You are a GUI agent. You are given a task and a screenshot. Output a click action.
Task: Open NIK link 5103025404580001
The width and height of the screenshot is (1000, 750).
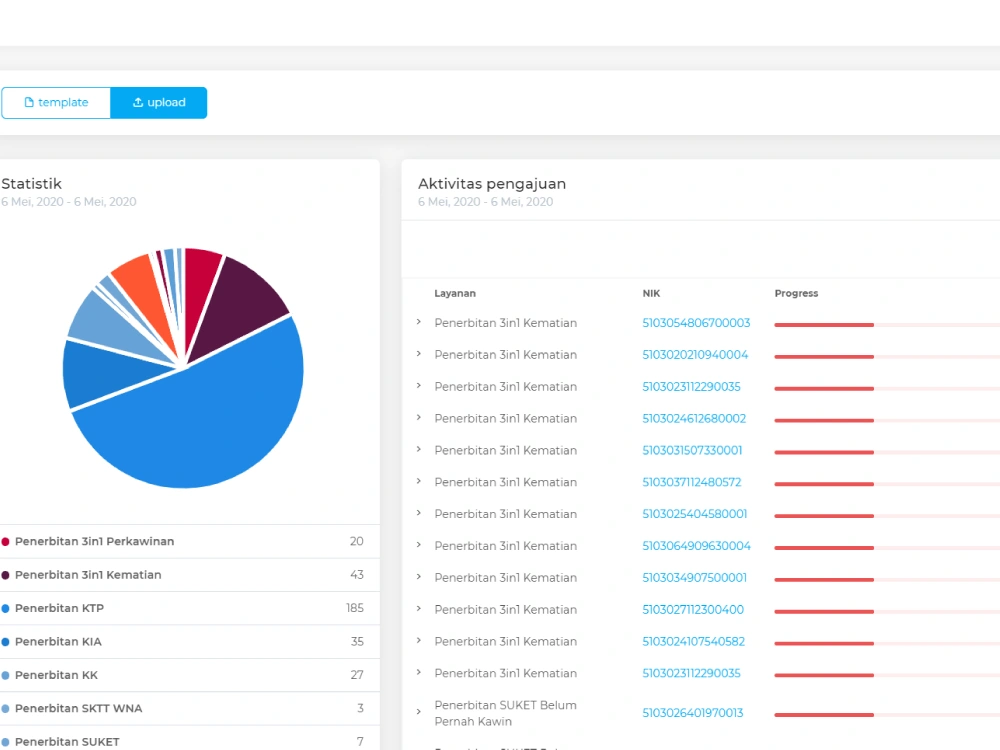click(695, 514)
